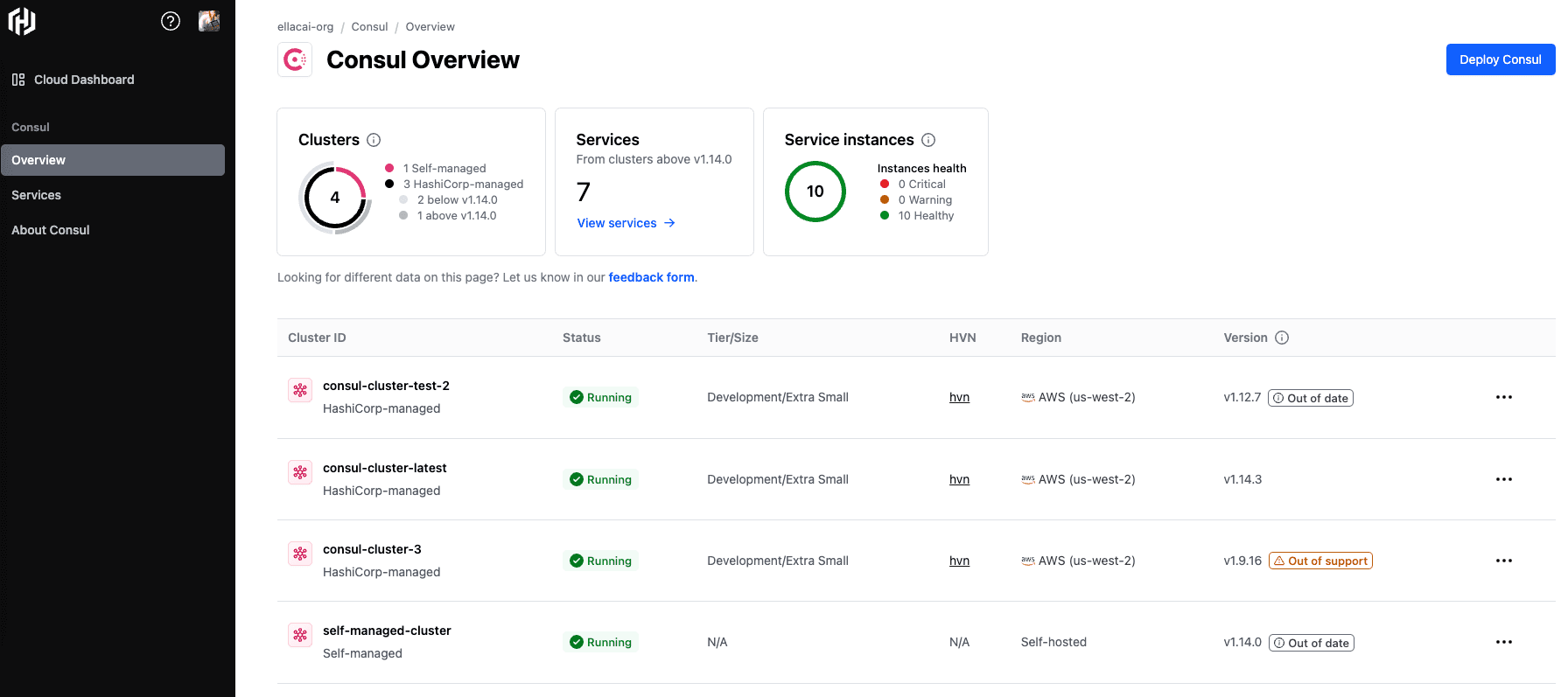The image size is (1568, 697).
Task: Open actions menu for consul-cluster-3
Action: pos(1503,561)
